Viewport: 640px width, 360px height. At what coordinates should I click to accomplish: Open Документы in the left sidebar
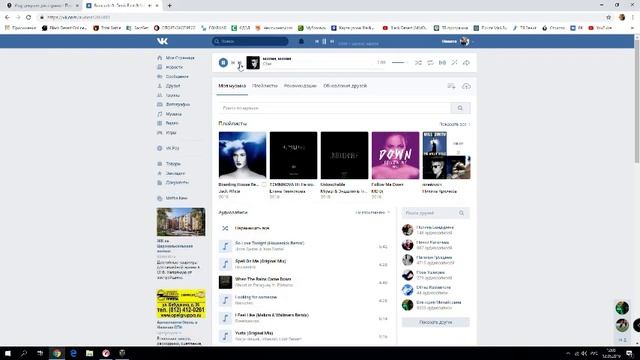[173, 182]
